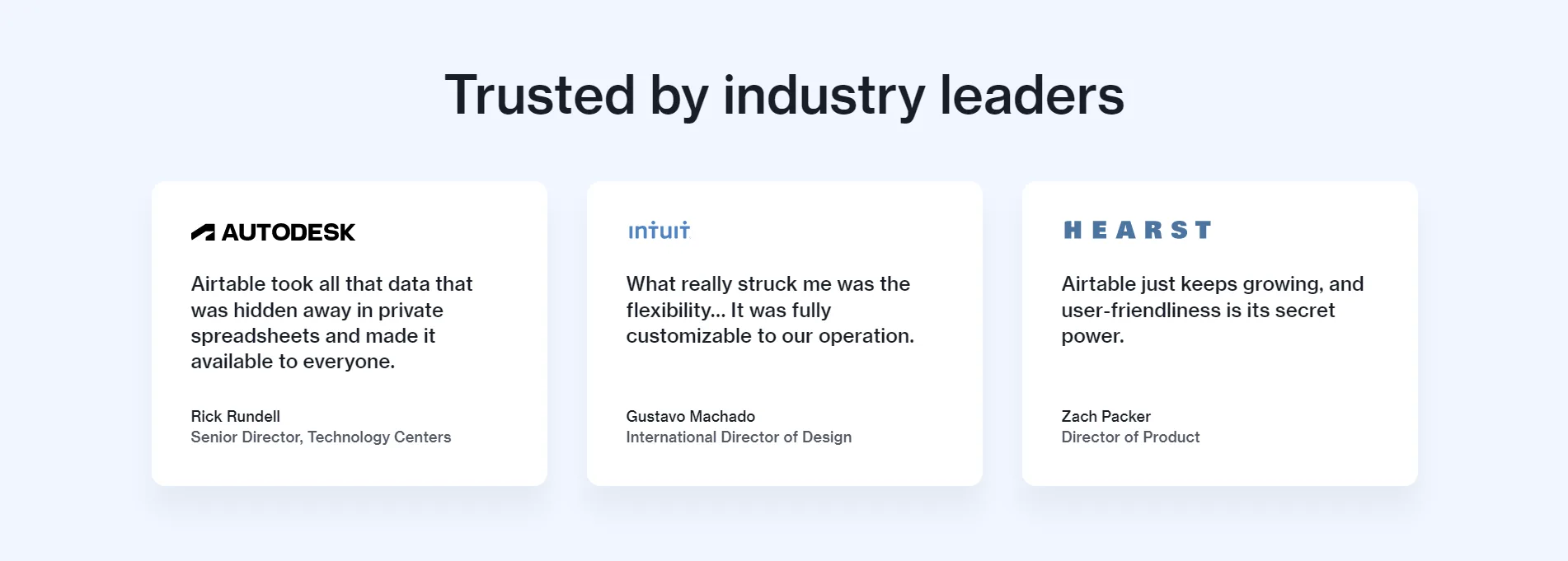The image size is (1568, 561).
Task: Click the Autodesk arrow mark icon
Action: (x=203, y=232)
